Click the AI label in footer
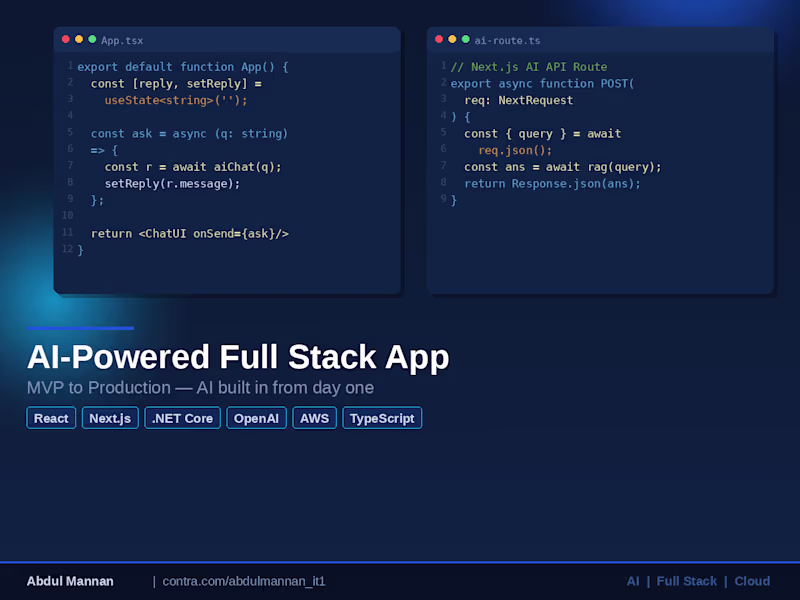The height and width of the screenshot is (600, 800). pyautogui.click(x=633, y=581)
